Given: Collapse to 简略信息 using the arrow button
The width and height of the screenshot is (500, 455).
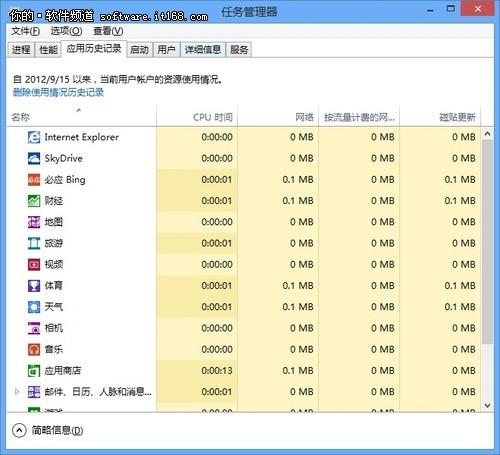Looking at the screenshot, I should pos(19,430).
